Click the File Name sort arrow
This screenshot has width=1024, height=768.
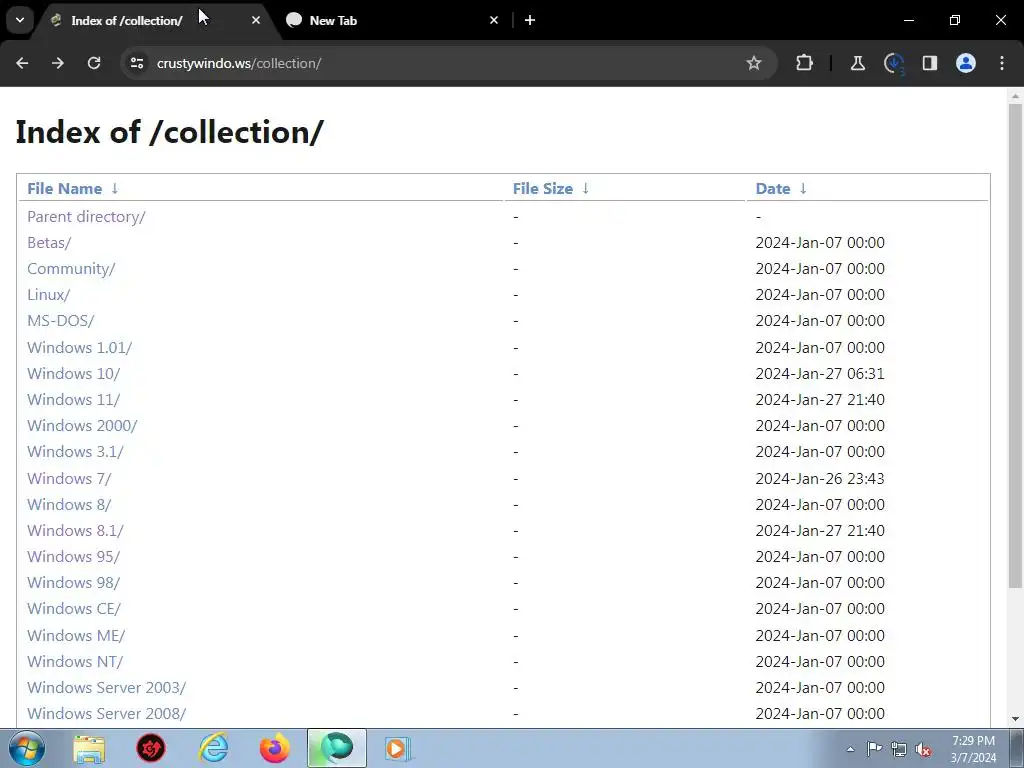coord(115,189)
